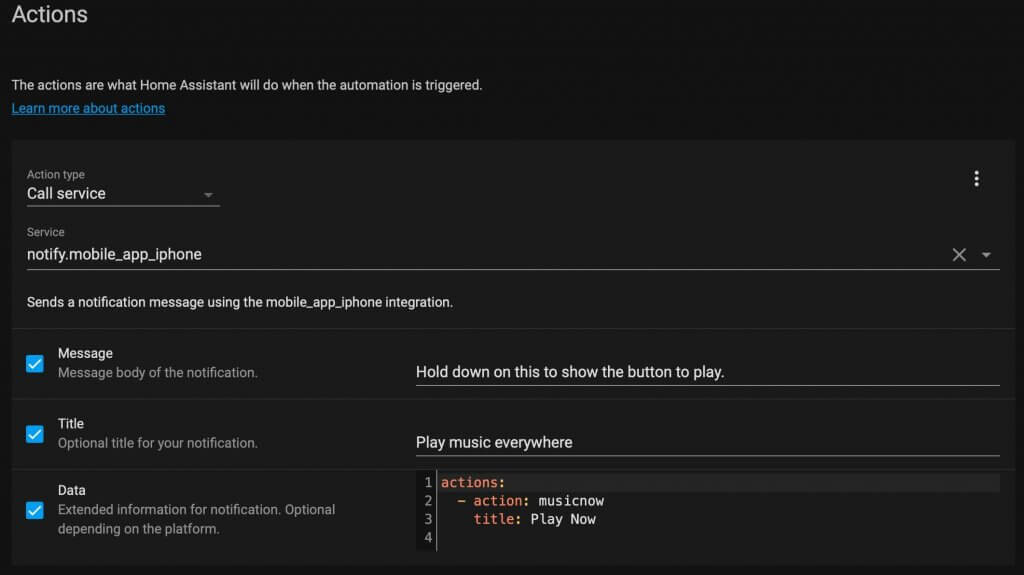This screenshot has height=575, width=1024.
Task: Open the Learn more about actions link
Action: coord(88,108)
